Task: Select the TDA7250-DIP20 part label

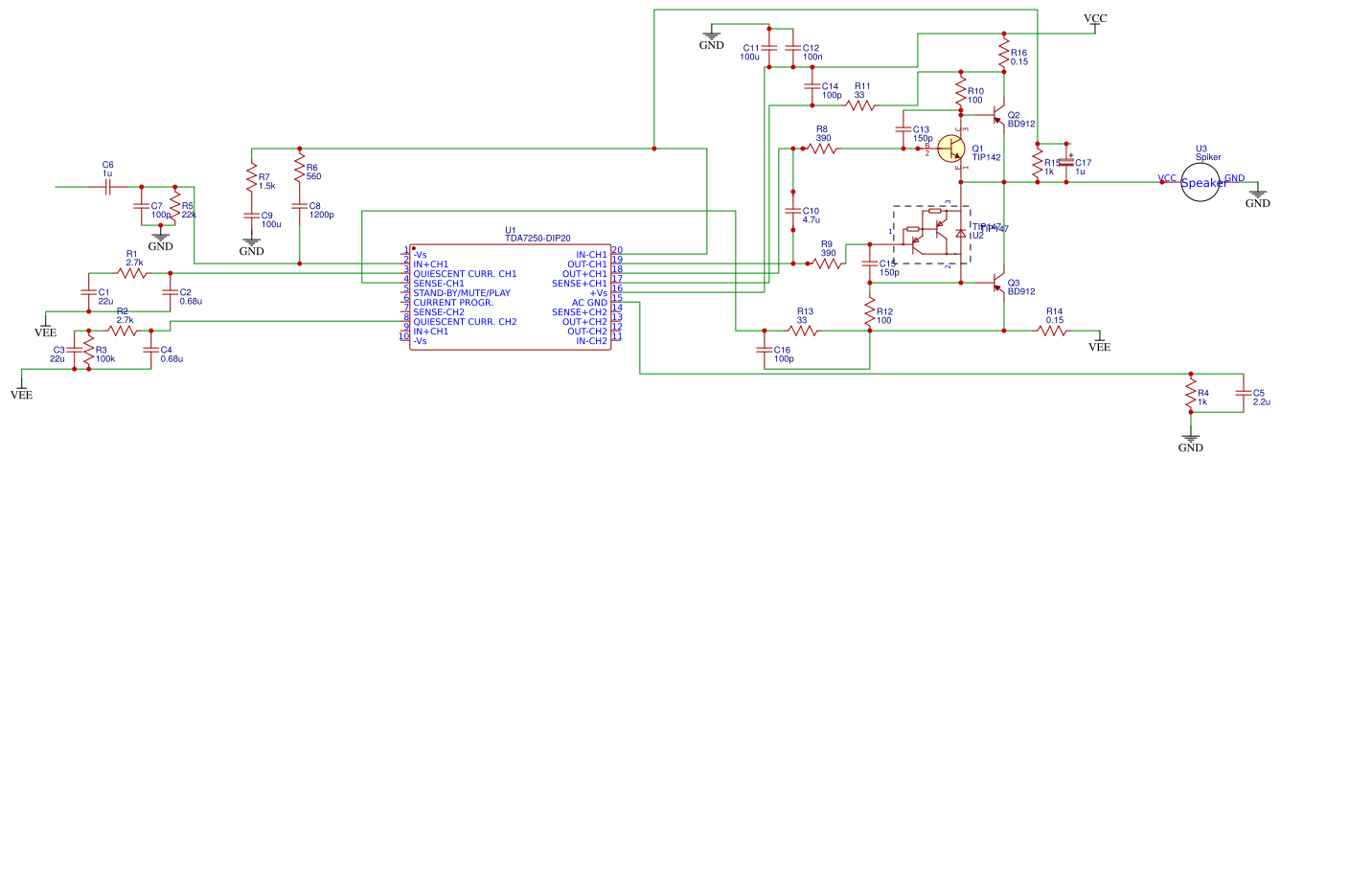Action: click(537, 239)
